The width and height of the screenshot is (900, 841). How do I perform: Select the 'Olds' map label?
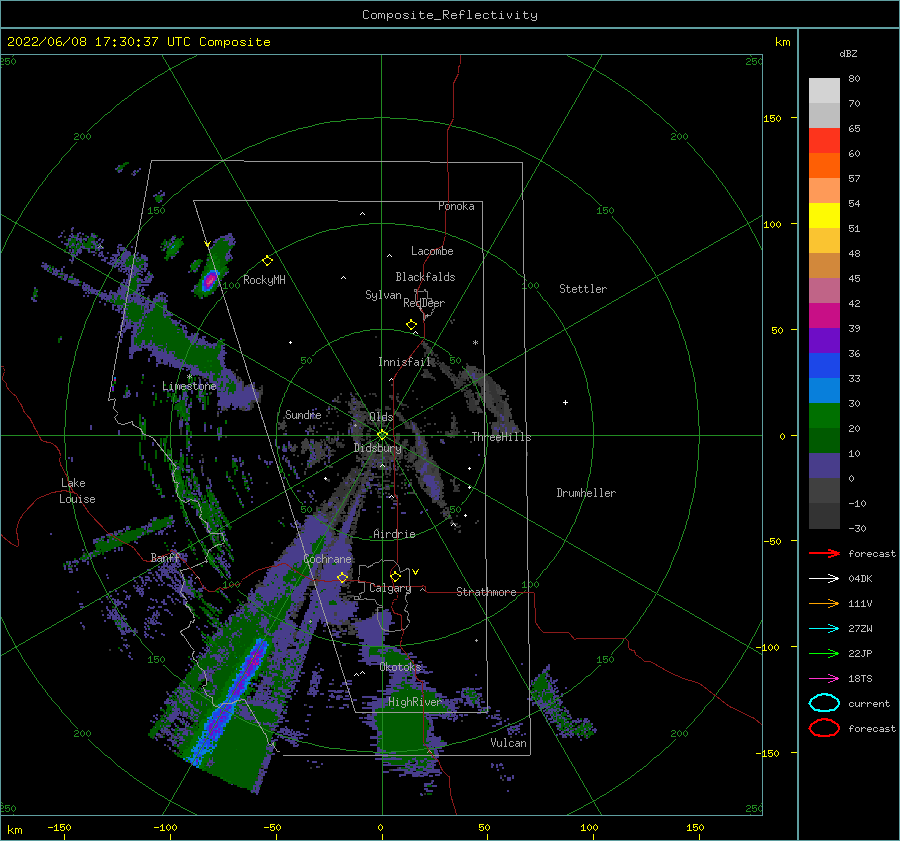point(381,417)
